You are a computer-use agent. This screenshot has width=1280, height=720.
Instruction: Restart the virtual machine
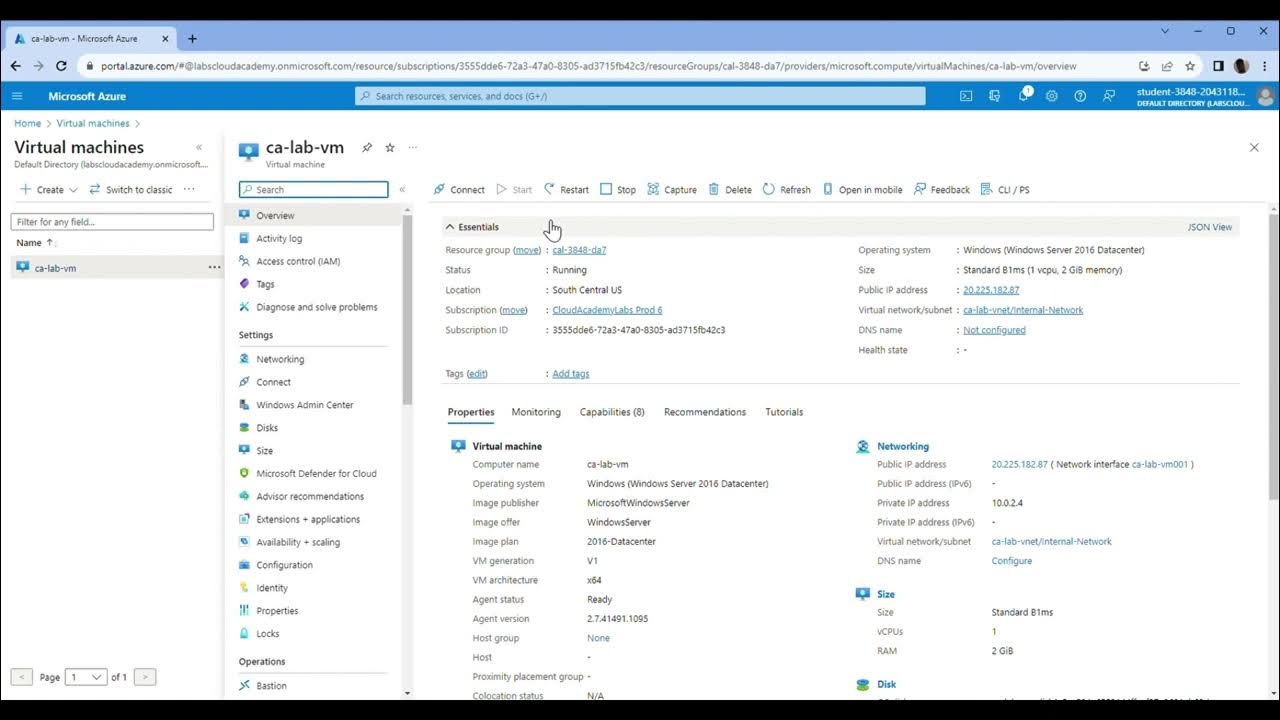[566, 189]
